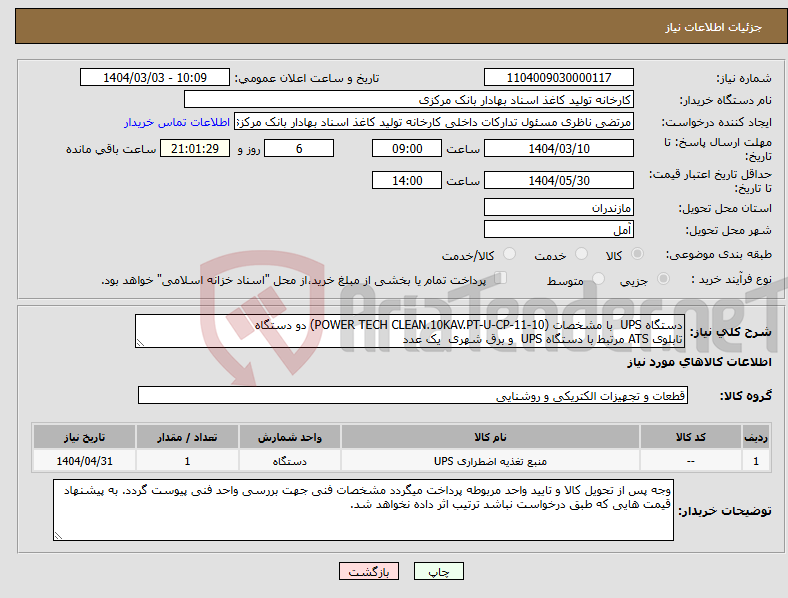The width and height of the screenshot is (788, 598).
Task: Click the بازگشت back button
Action: 369,571
